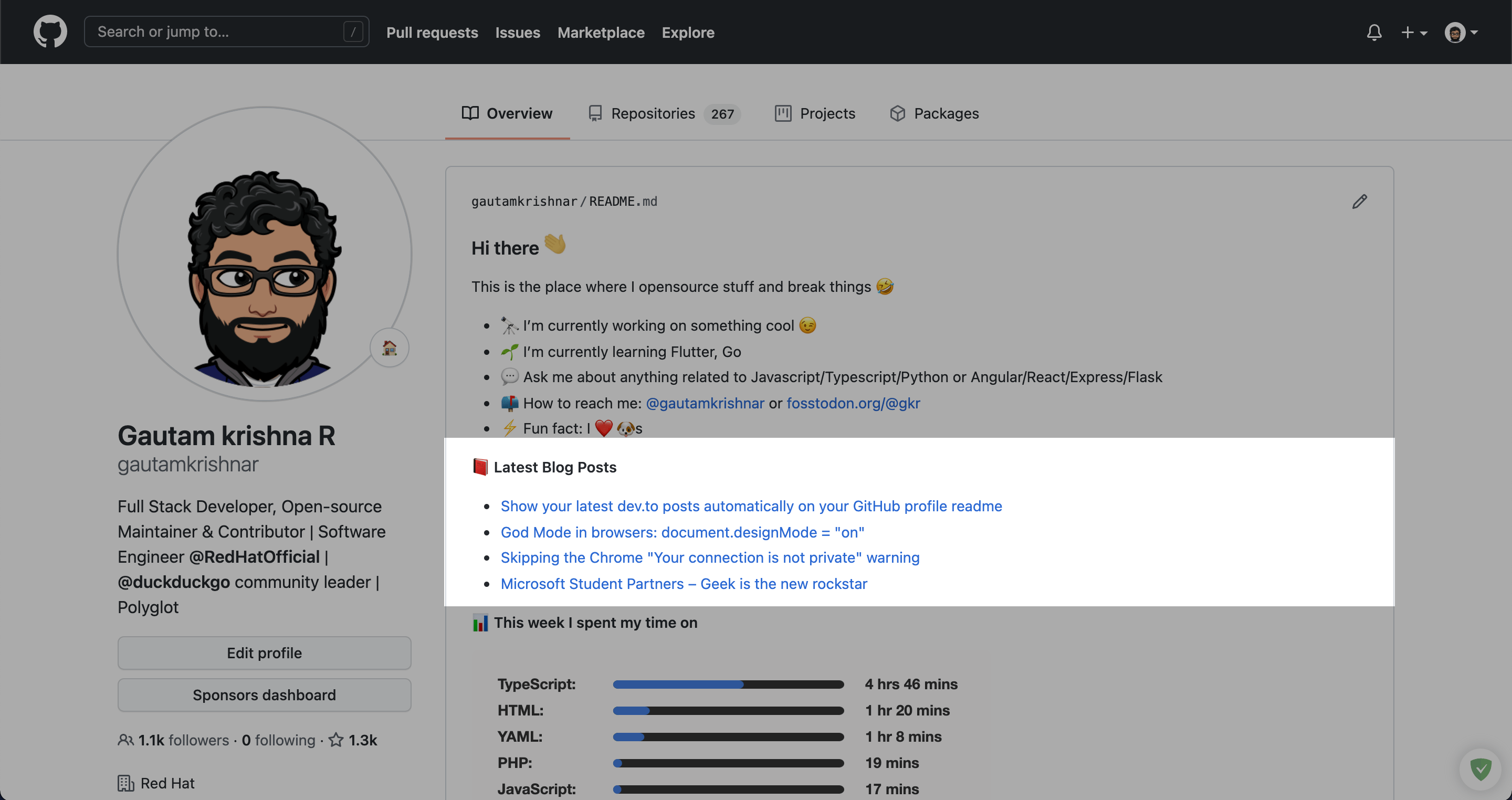Open 'Skipping the Chrome' warning blog link

710,557
